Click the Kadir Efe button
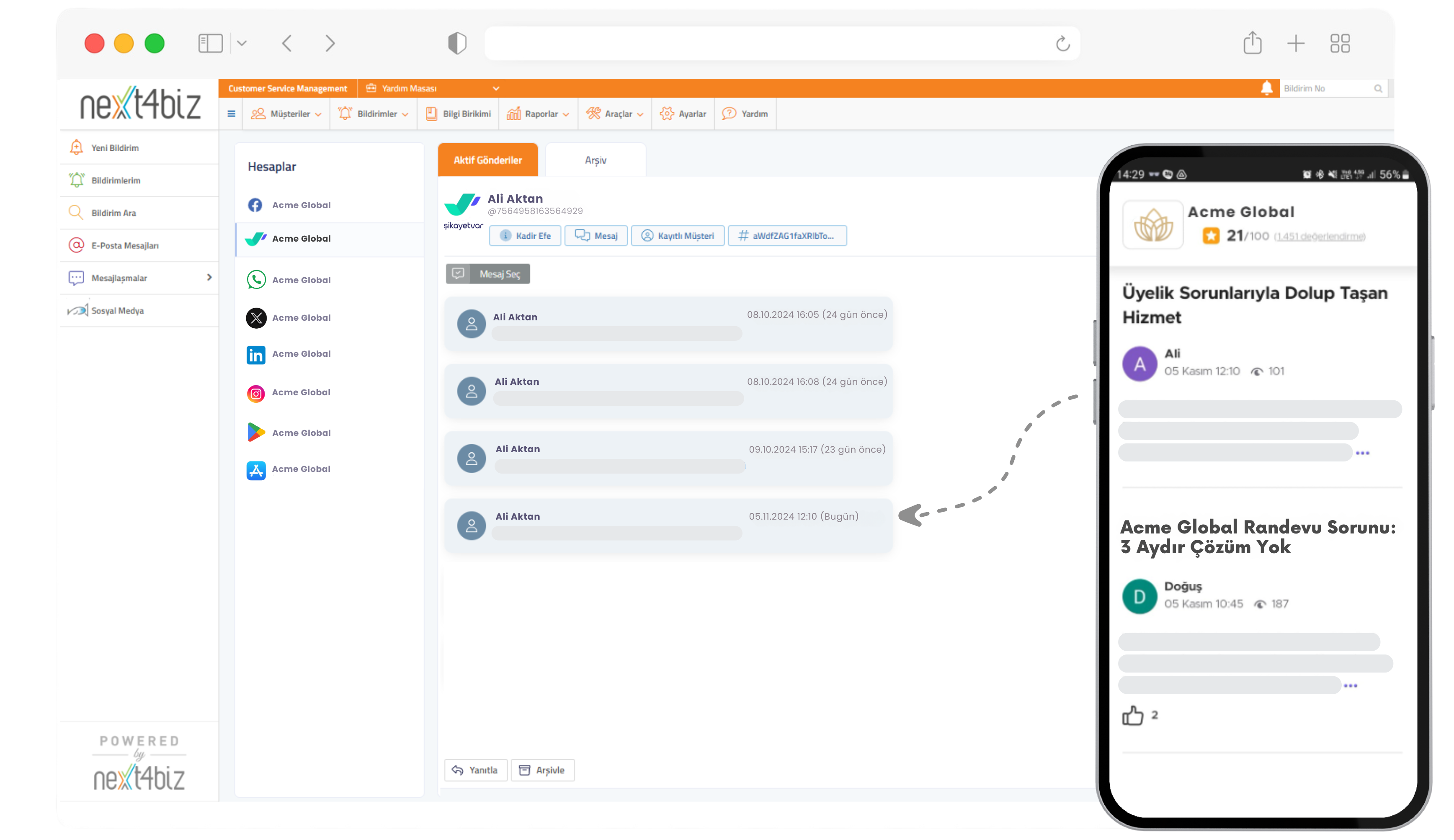The height and width of the screenshot is (840, 1454). tap(524, 235)
